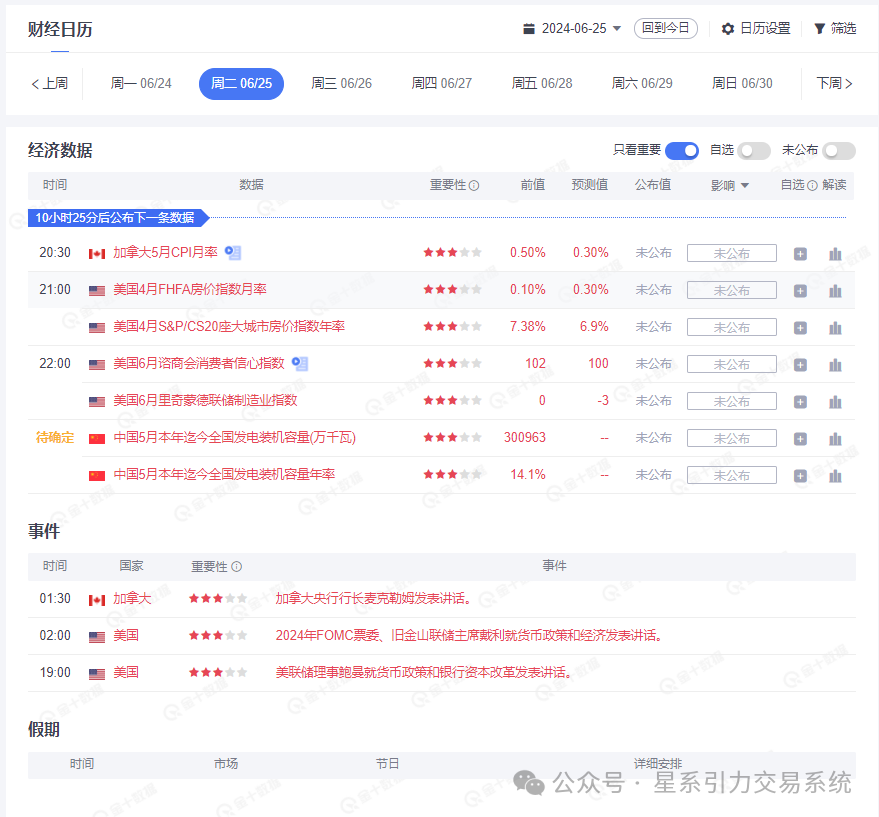This screenshot has width=879, height=817.
Task: Open chart for Canada May CPI monthly rate
Action: (x=835, y=253)
